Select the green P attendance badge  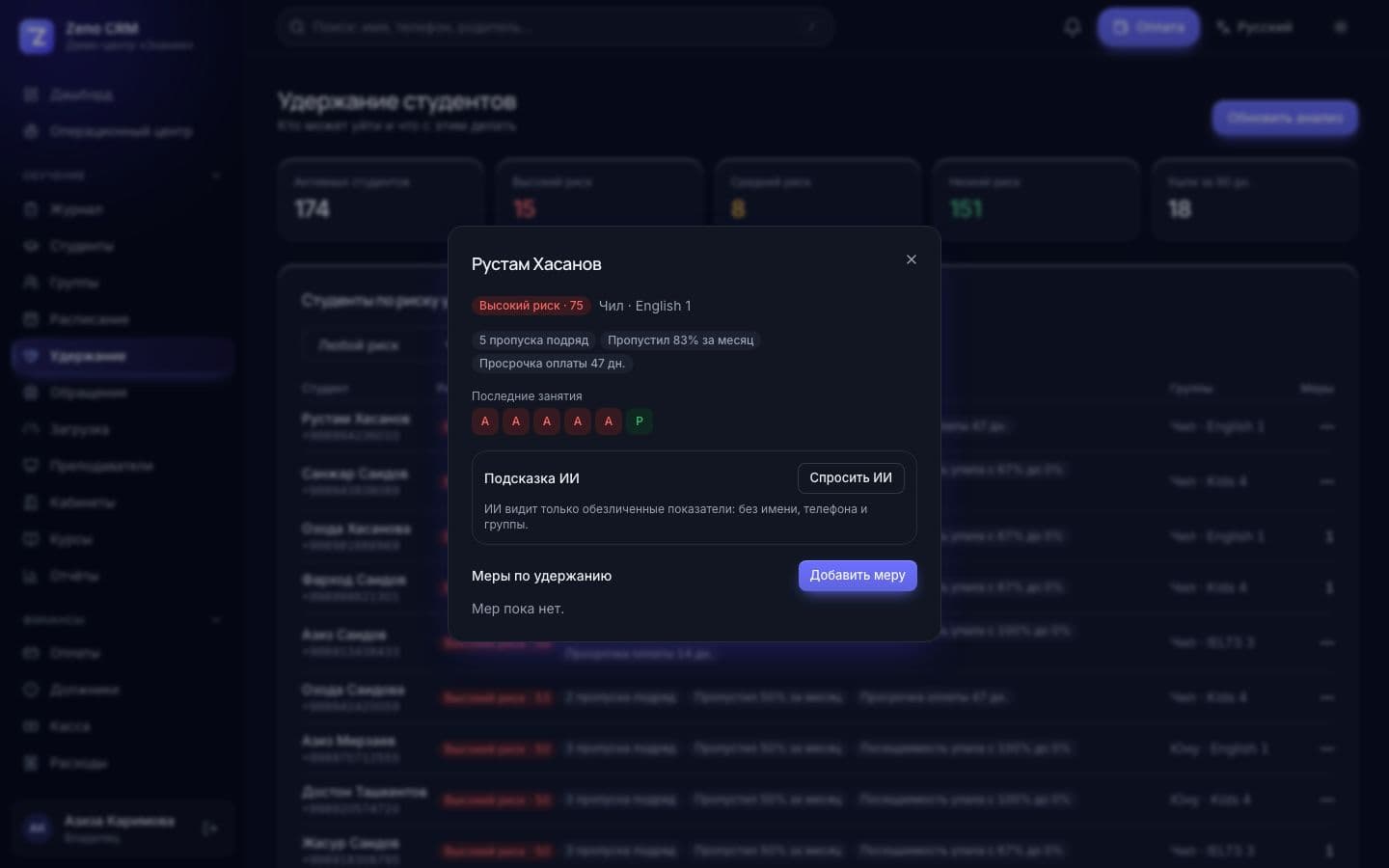(x=640, y=421)
